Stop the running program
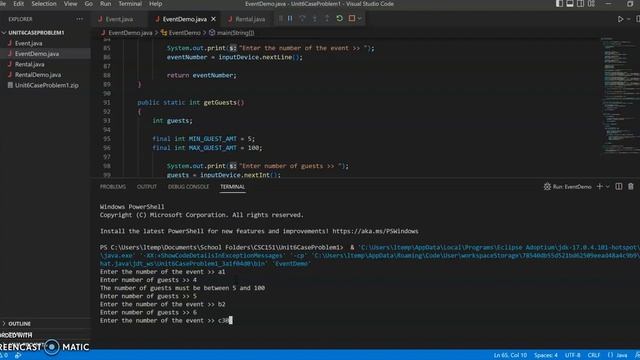 [351, 18]
